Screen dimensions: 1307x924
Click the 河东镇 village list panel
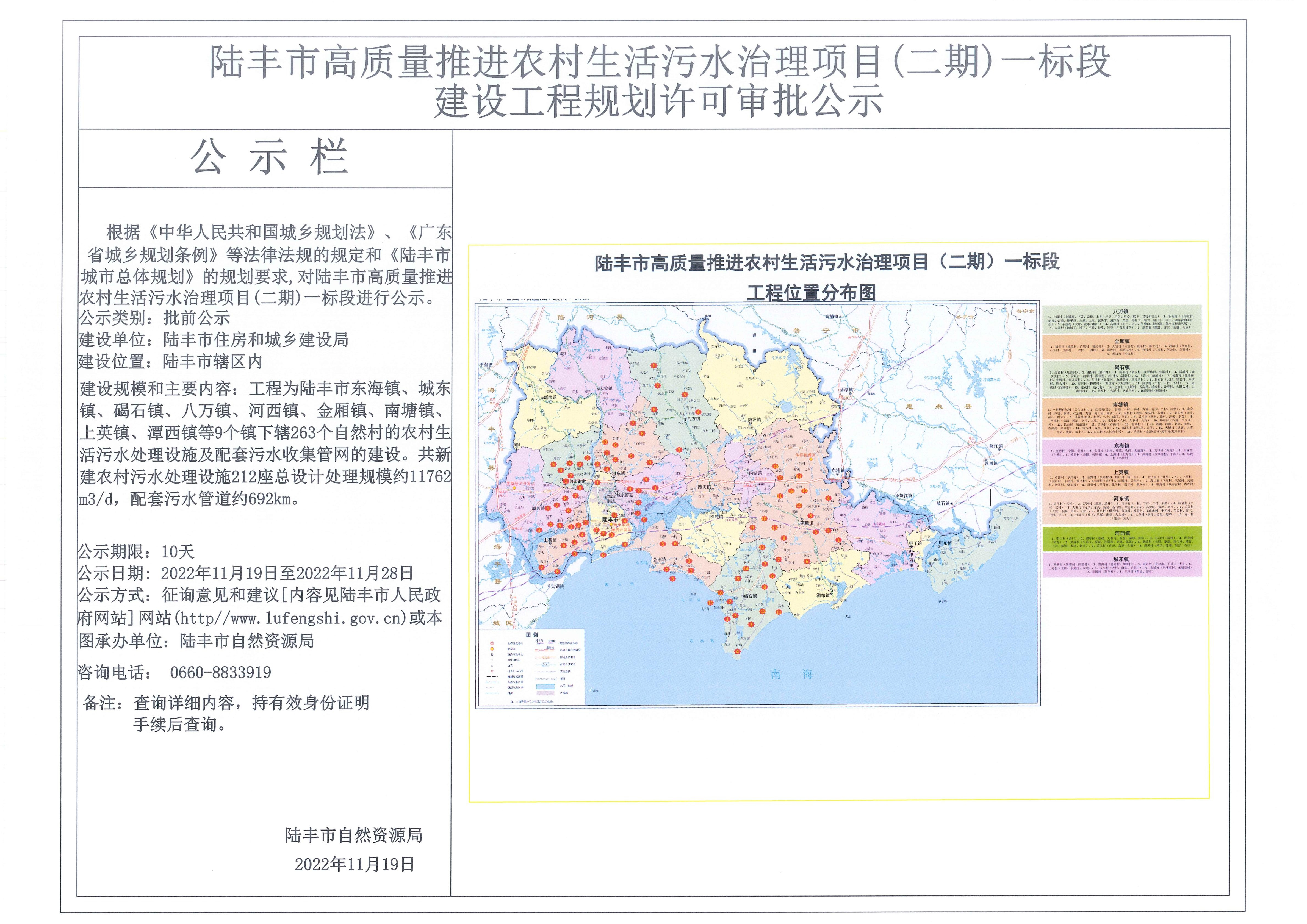tap(1122, 508)
